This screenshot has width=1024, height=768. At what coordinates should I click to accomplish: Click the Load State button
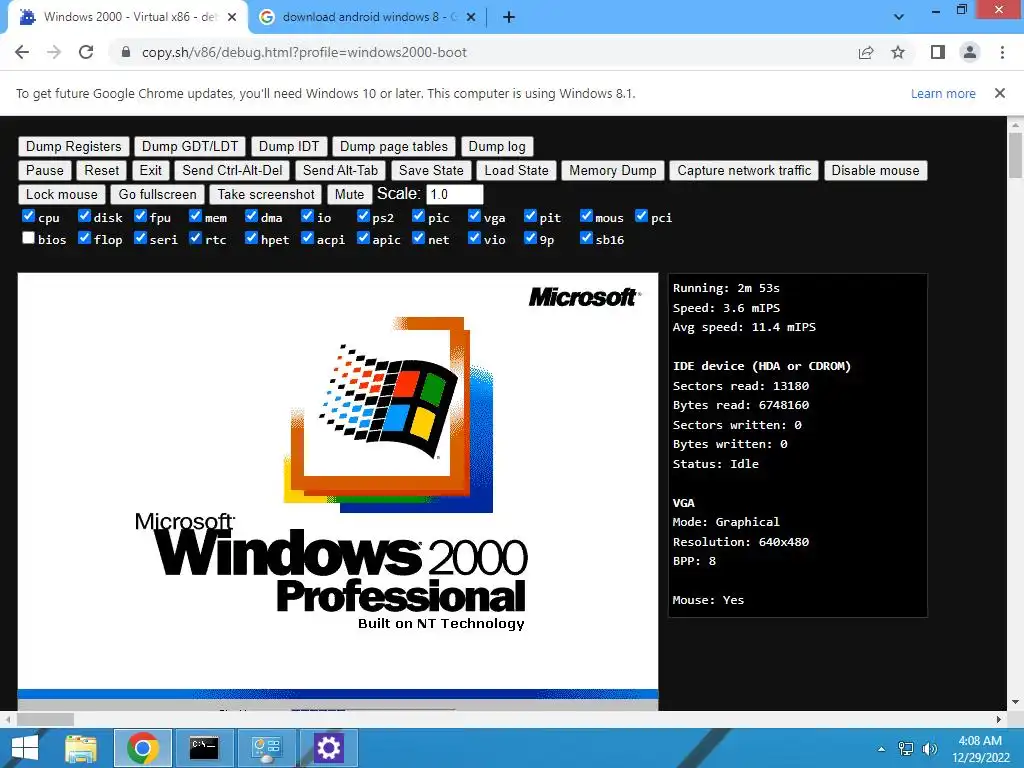click(517, 170)
